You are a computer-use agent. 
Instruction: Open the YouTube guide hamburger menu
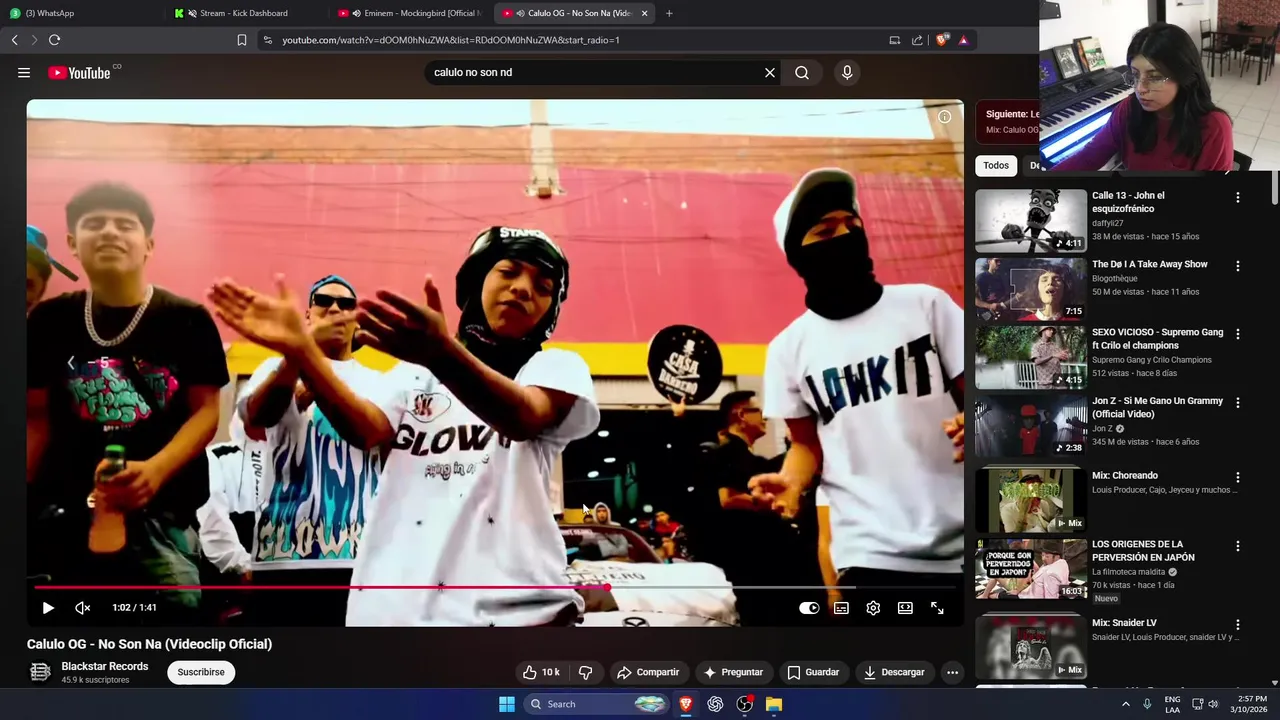click(x=24, y=72)
